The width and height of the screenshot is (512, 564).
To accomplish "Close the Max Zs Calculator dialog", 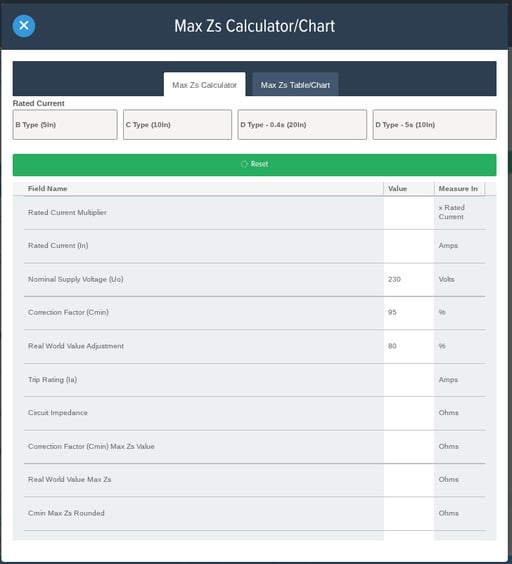I will click(x=24, y=26).
